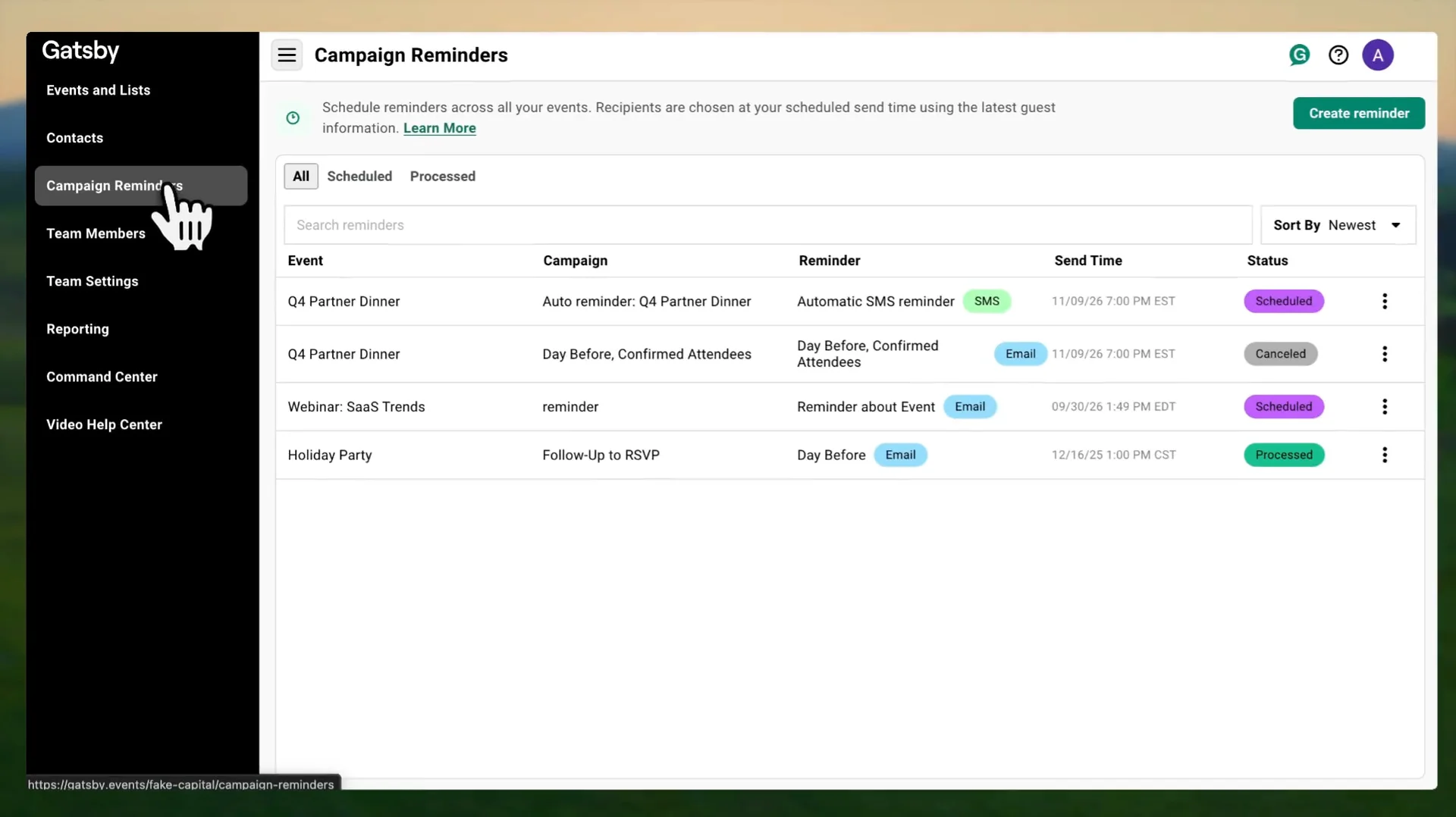Open the green G Grammarly icon

pyautogui.click(x=1299, y=55)
